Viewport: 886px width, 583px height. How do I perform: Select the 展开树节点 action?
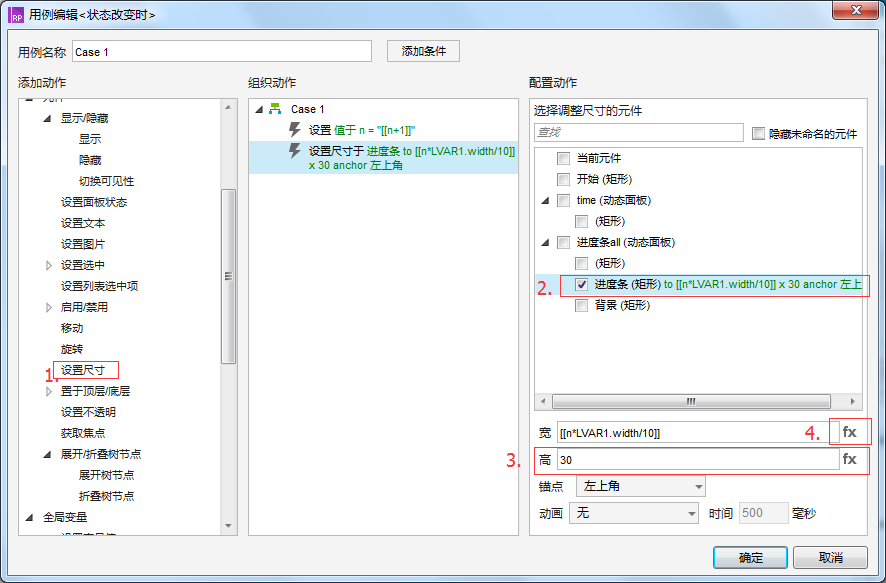106,475
